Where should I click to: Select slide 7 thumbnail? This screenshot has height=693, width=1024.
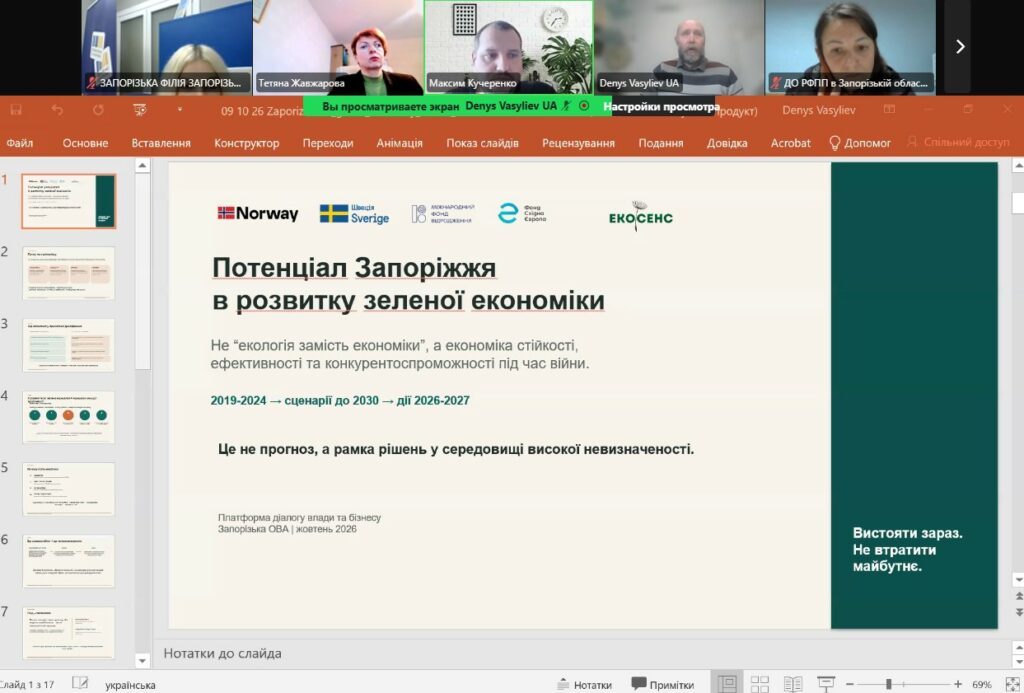pyautogui.click(x=69, y=633)
